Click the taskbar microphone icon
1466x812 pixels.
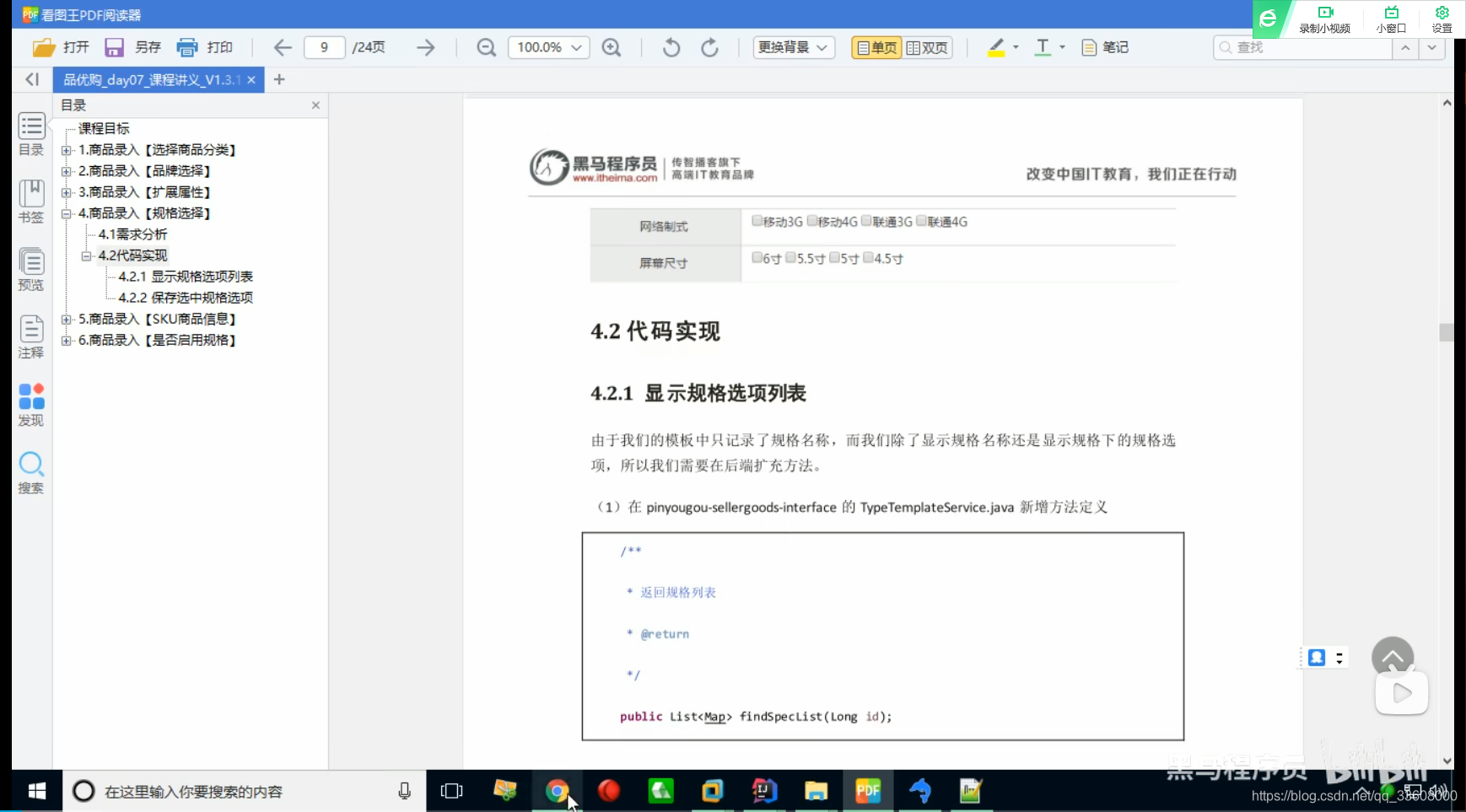pyautogui.click(x=405, y=791)
